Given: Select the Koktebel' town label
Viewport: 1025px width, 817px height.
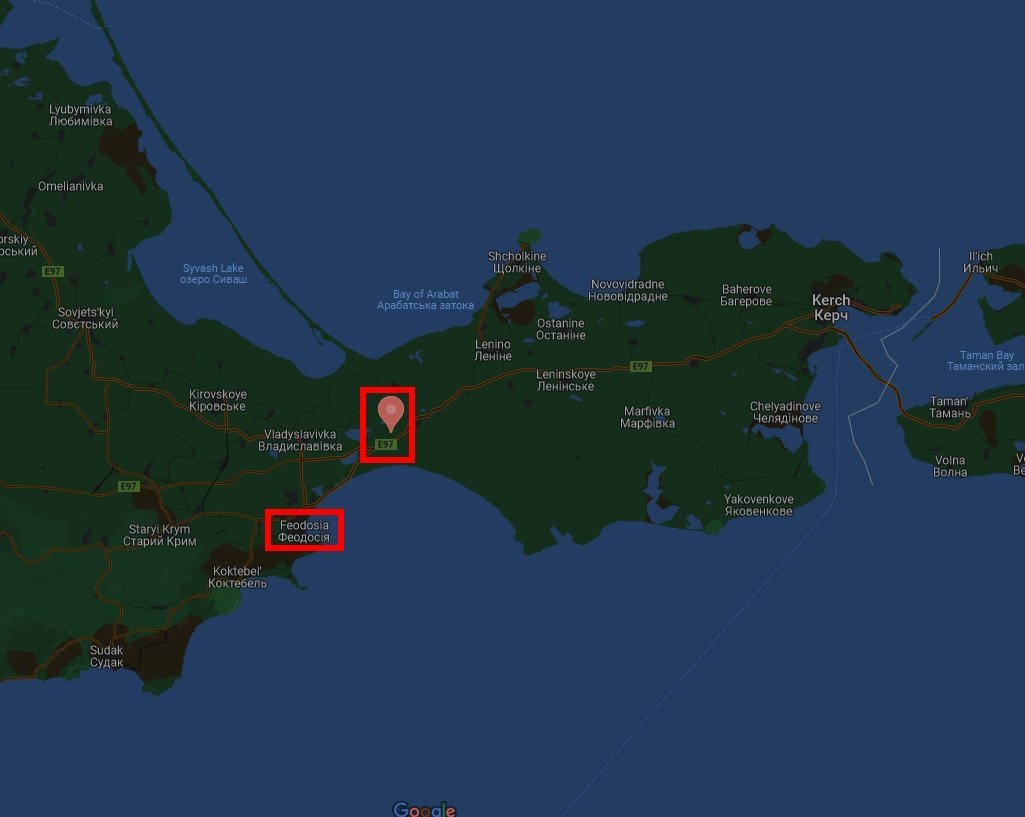Looking at the screenshot, I should pyautogui.click(x=237, y=577).
